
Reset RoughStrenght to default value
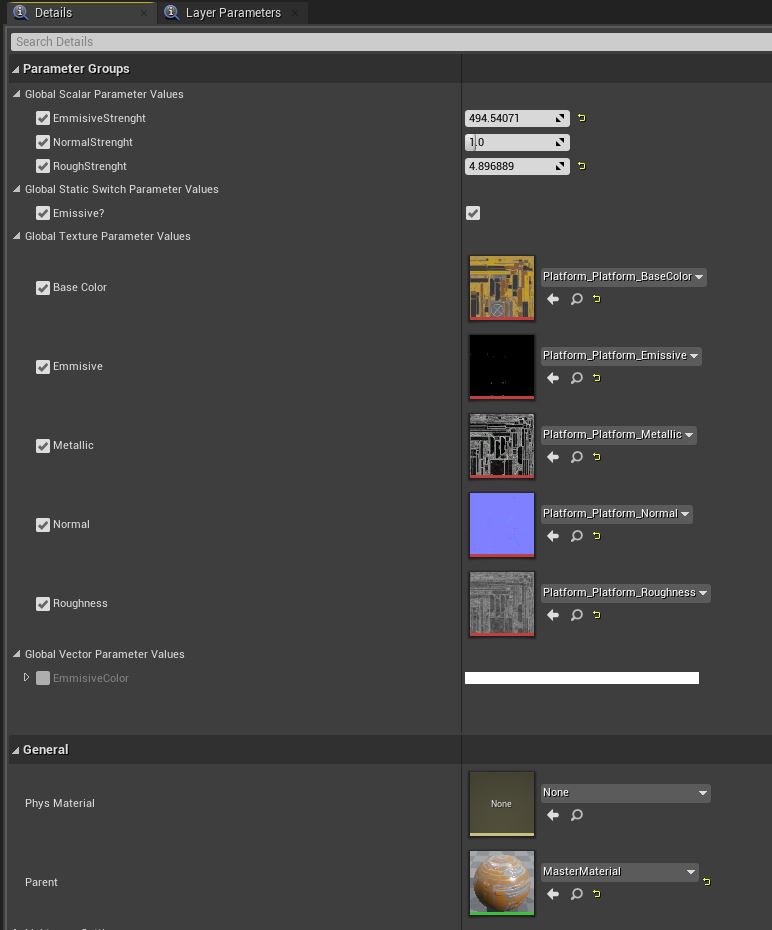coord(582,166)
